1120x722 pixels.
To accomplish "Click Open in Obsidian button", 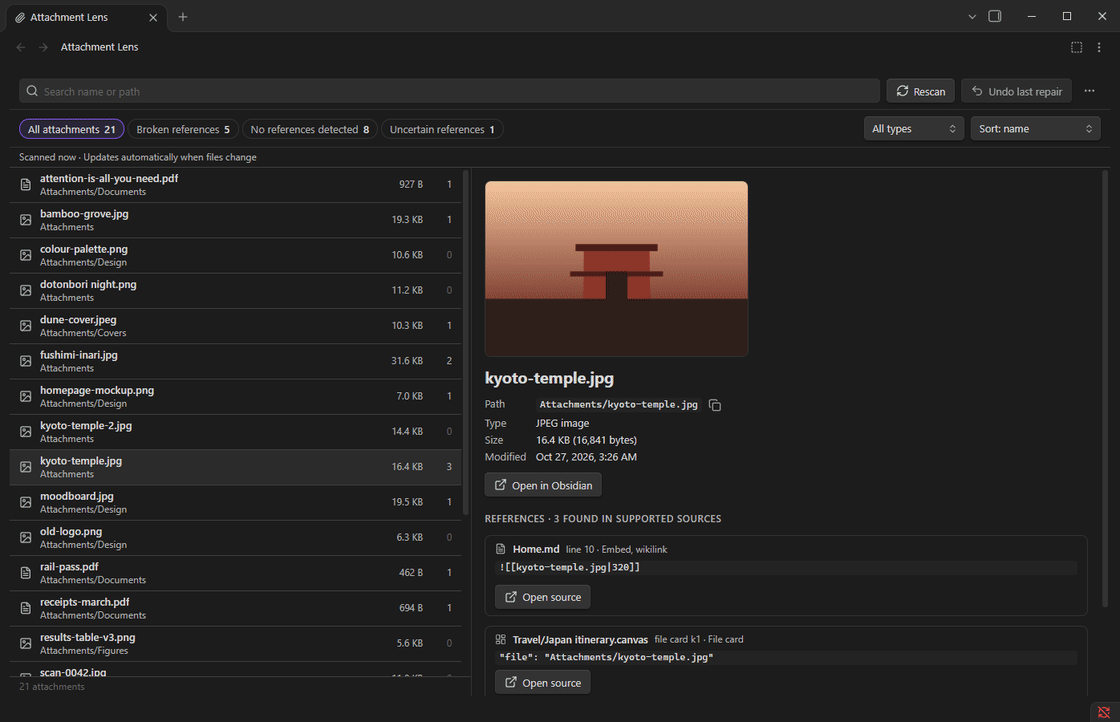I will tap(543, 485).
